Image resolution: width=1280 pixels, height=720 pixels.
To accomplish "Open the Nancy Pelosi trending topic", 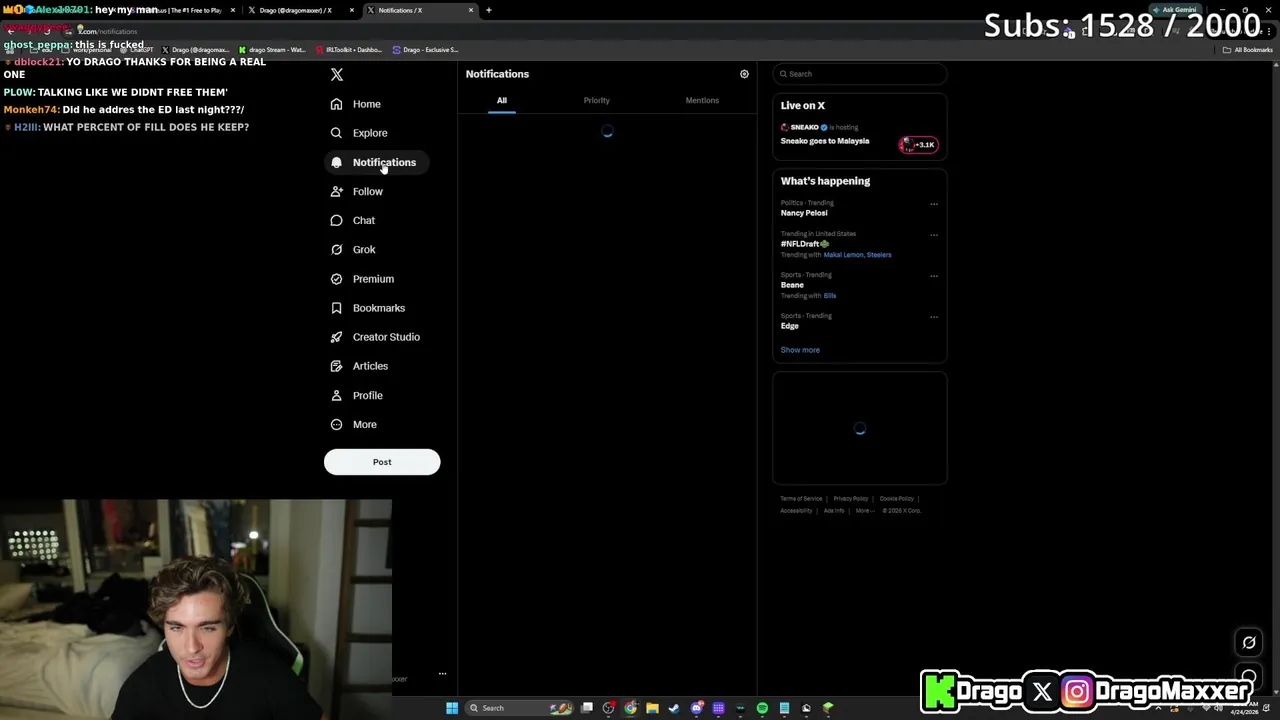I will point(804,213).
